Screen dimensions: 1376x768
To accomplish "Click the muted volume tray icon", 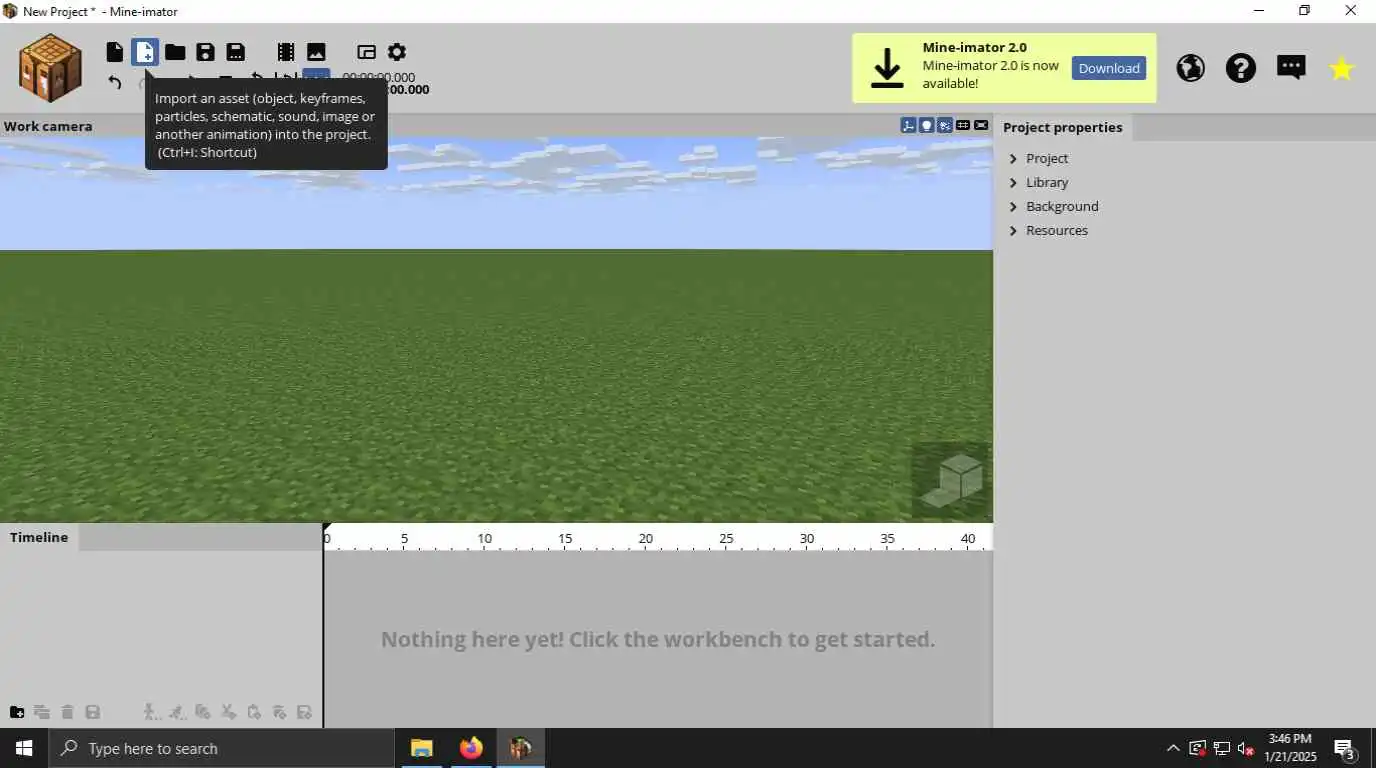I will coord(1246,748).
